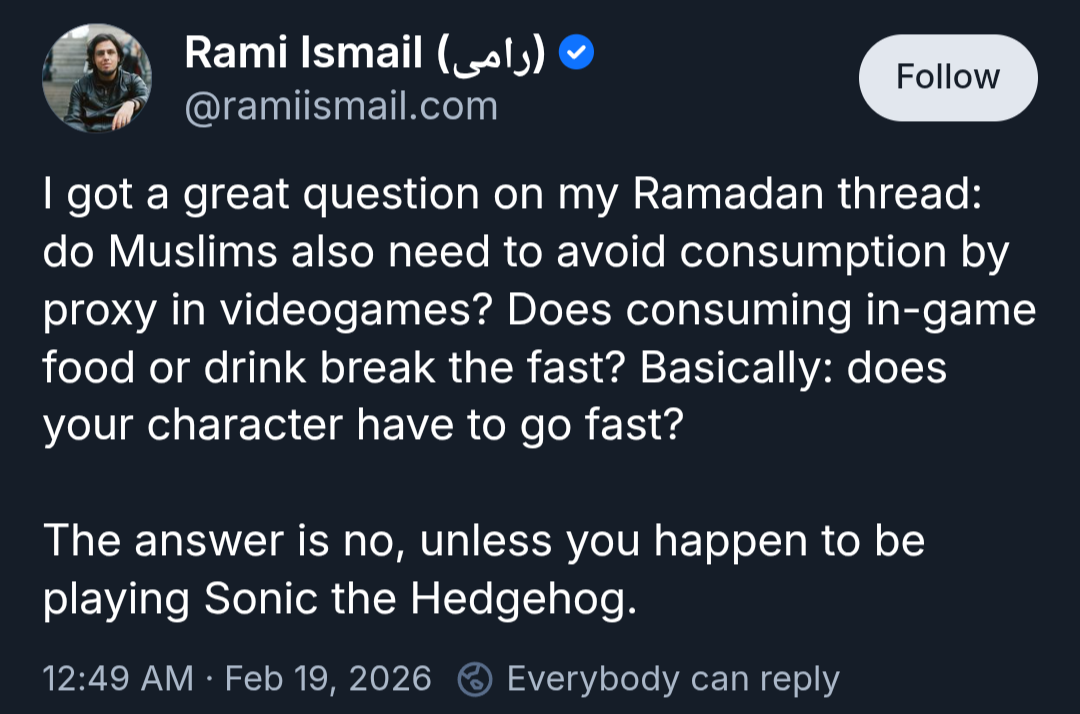The width and height of the screenshot is (1080, 714).
Task: Click the word "Muslims" in the post
Action: pos(192,253)
